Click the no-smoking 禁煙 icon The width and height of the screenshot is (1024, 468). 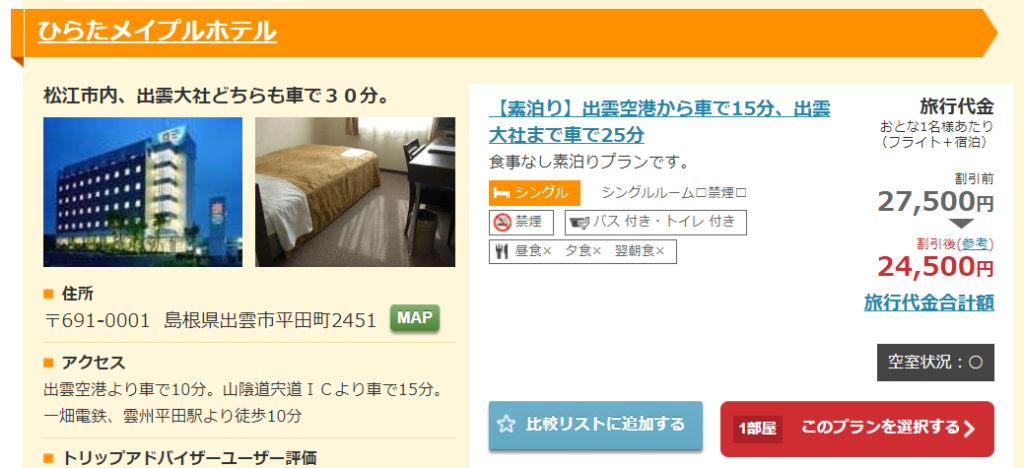click(x=502, y=222)
